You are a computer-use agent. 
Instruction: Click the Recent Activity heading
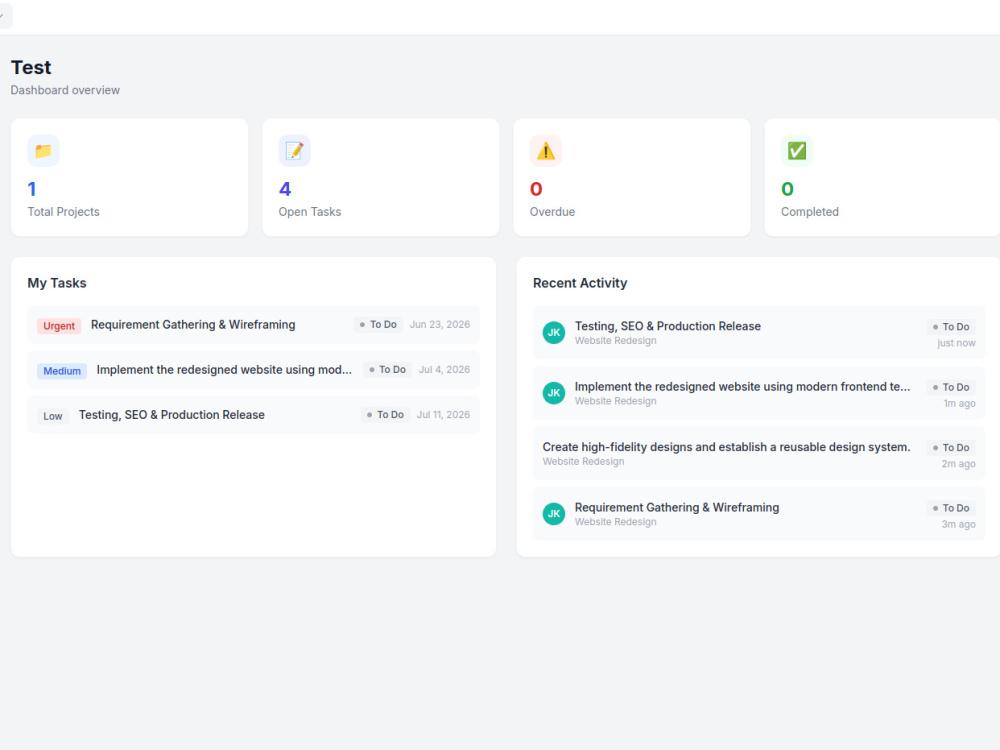pos(580,283)
